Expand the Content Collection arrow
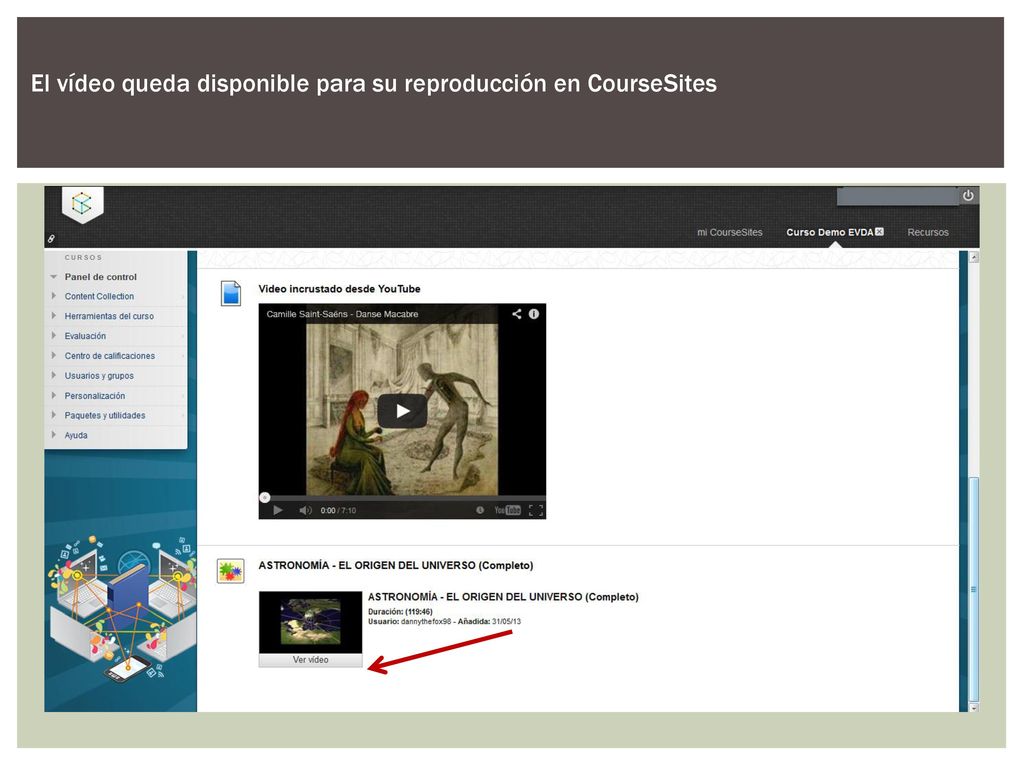Viewport: 1024px width, 768px height. (54, 296)
